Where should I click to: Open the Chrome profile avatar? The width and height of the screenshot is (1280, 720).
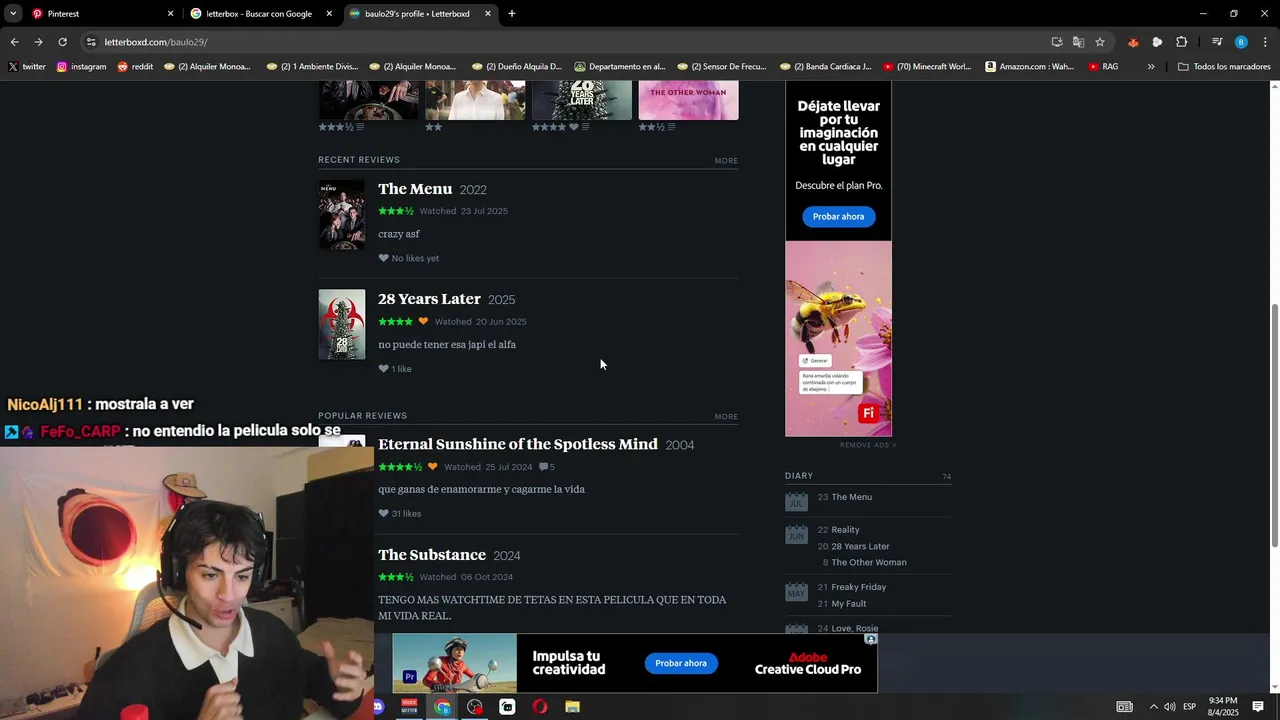click(1241, 42)
